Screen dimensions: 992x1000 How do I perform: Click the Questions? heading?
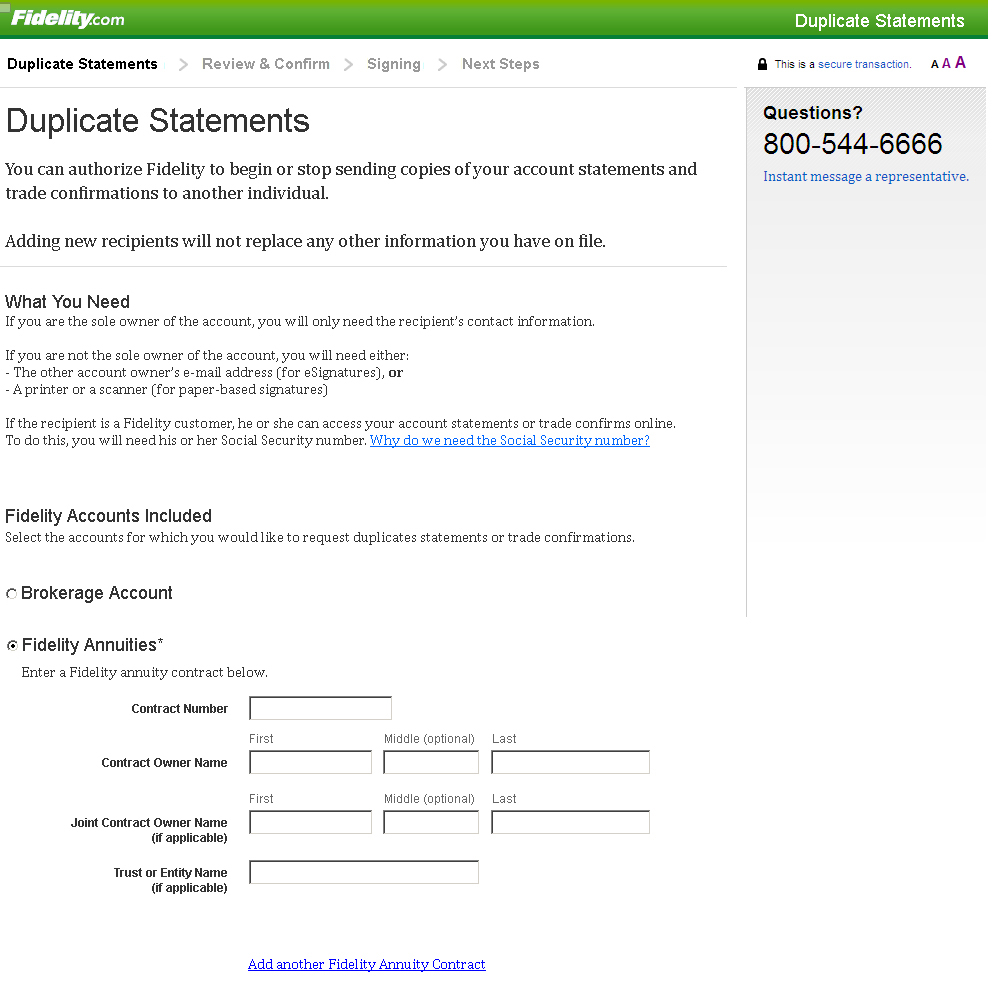813,113
